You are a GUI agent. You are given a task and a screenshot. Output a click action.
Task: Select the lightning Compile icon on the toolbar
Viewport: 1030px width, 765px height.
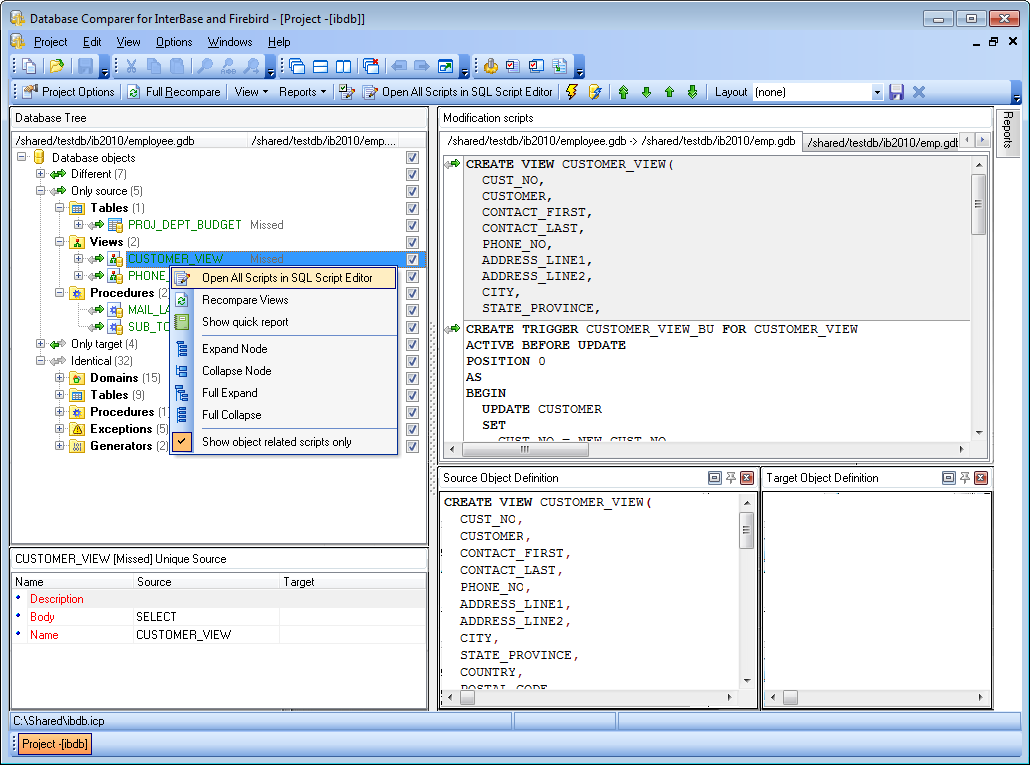pos(572,91)
